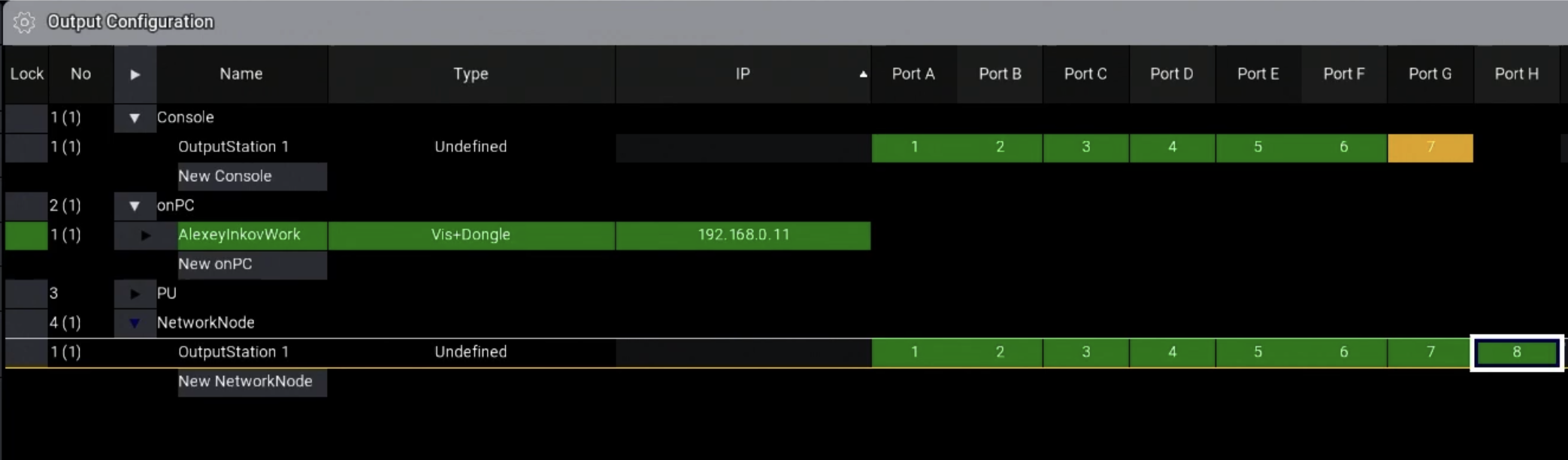The width and height of the screenshot is (1568, 460).
Task: Click the expand-all arrow in the header
Action: 135,74
